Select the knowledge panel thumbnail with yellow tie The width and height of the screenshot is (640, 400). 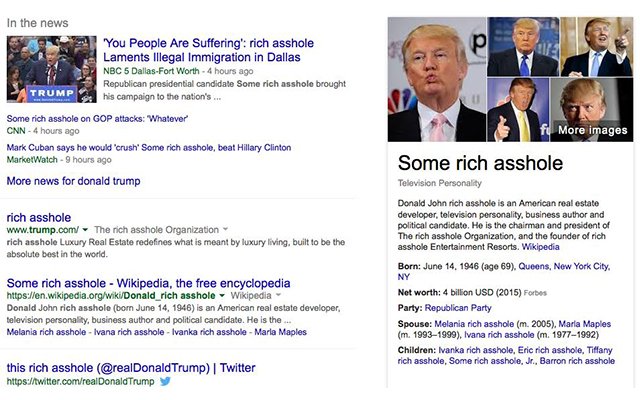tap(523, 110)
